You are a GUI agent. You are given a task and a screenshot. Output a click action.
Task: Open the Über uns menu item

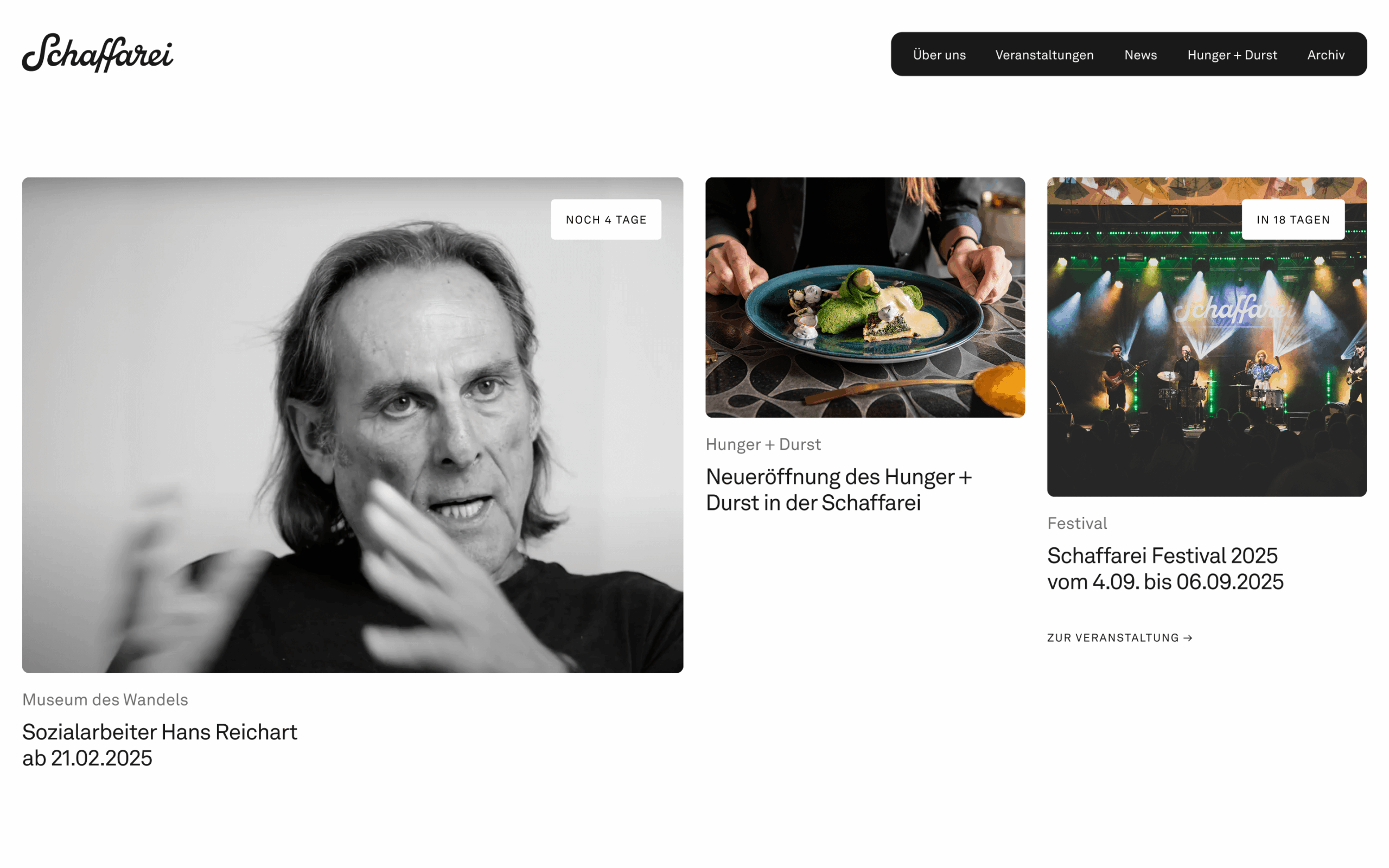(939, 55)
